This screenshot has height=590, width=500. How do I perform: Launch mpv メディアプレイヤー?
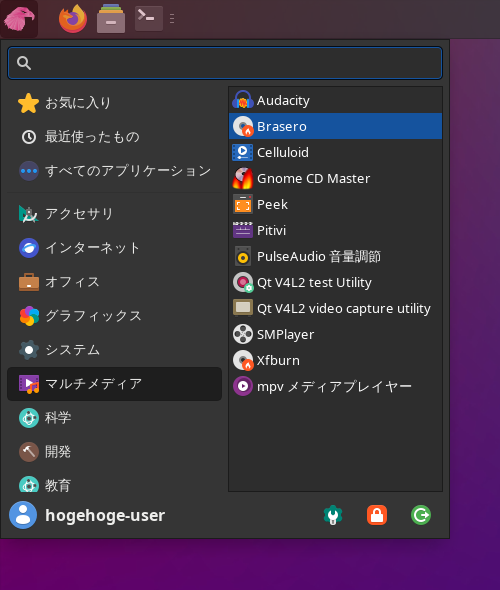pyautogui.click(x=335, y=386)
